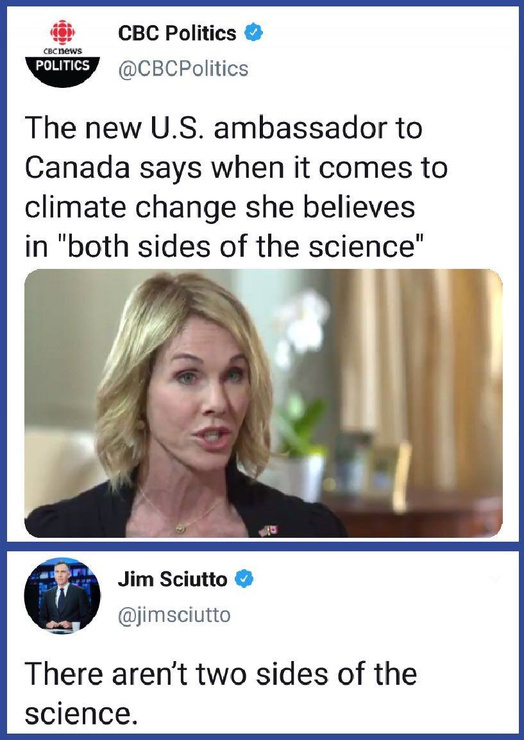Open the Jim Sciutto display name

coord(172,579)
